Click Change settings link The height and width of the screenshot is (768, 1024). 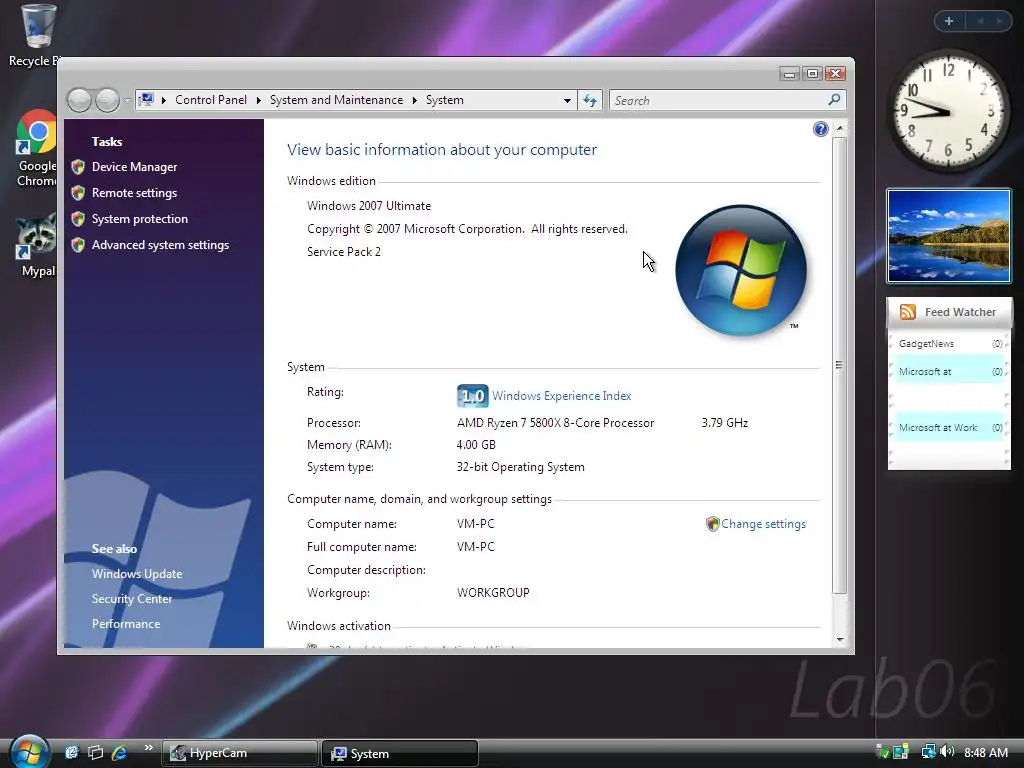tap(763, 524)
